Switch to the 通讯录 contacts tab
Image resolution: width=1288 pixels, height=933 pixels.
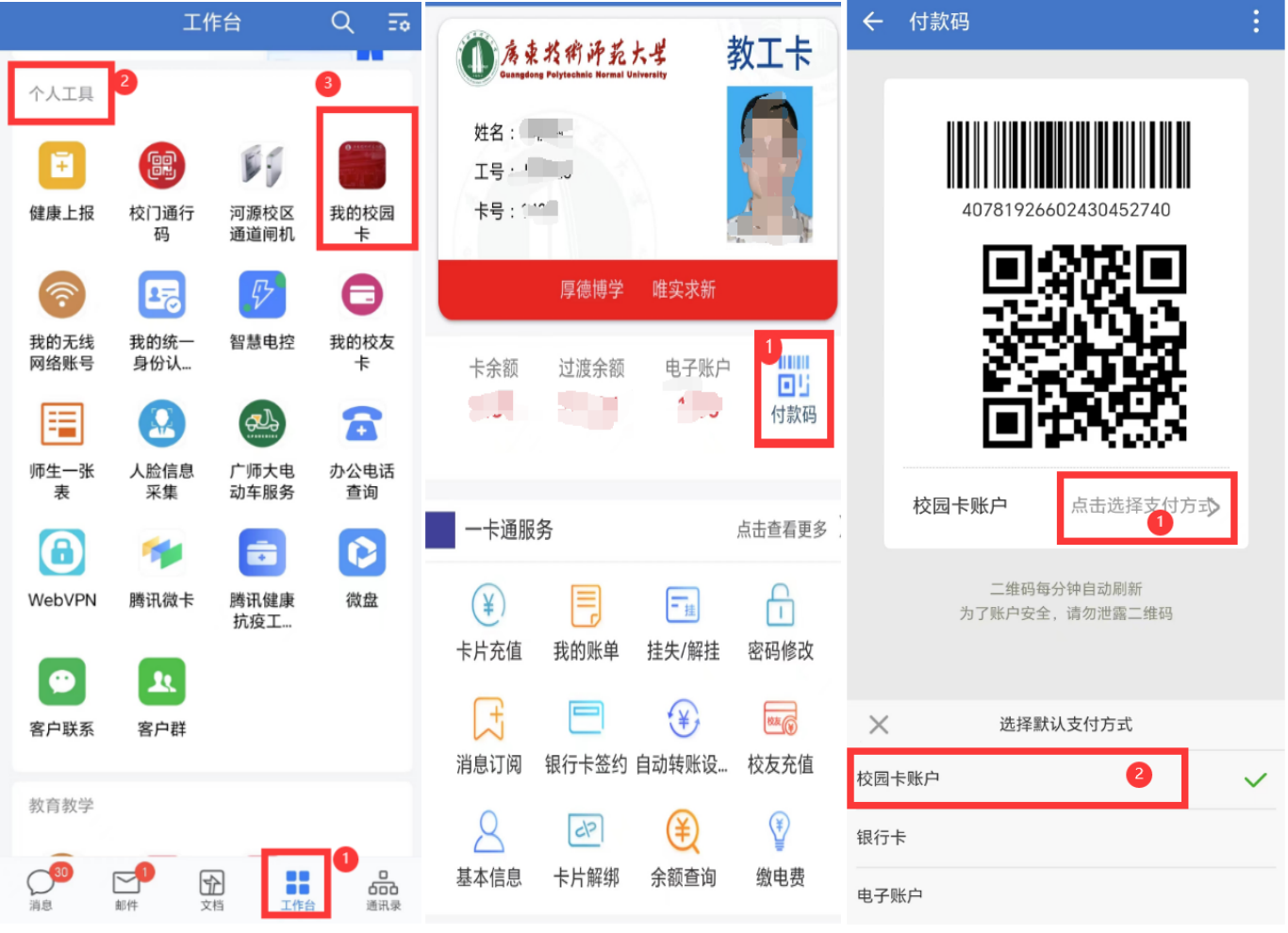(383, 888)
